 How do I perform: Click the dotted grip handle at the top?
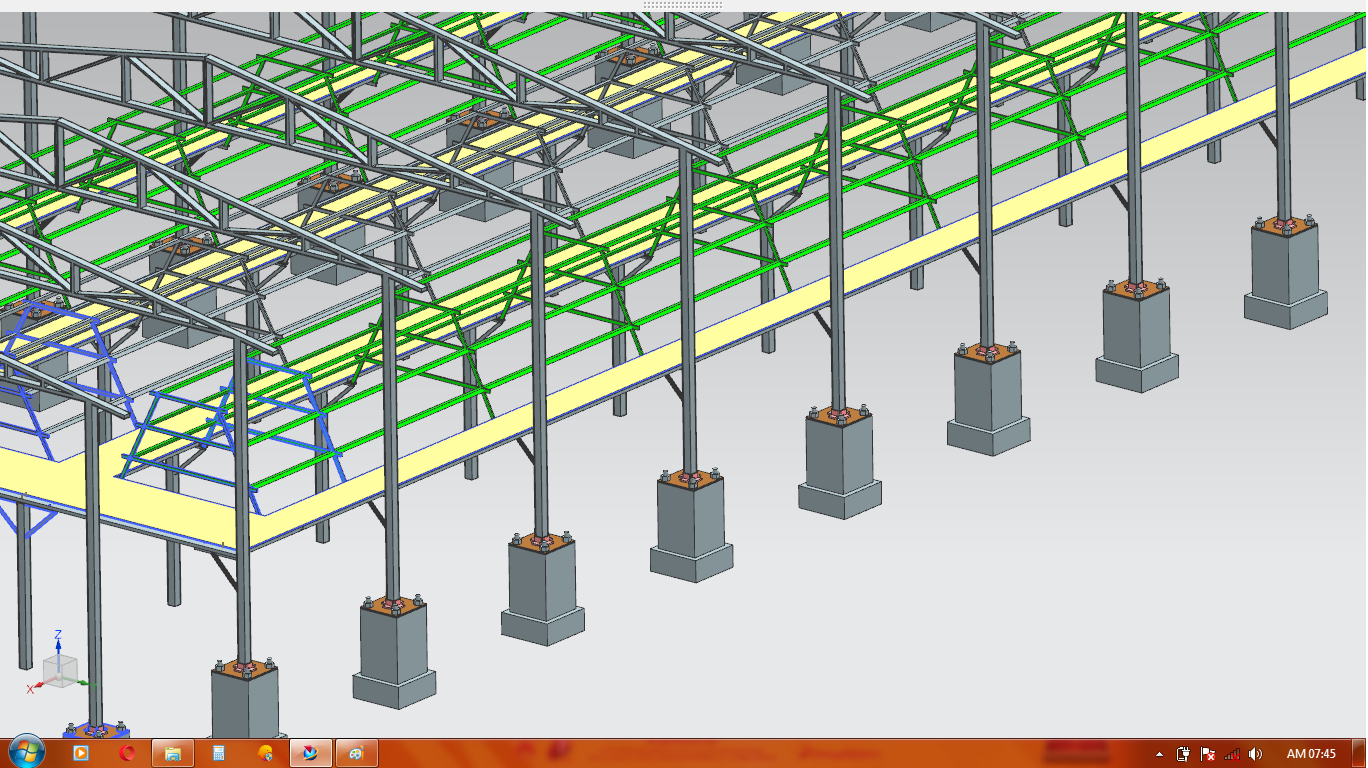683,5
